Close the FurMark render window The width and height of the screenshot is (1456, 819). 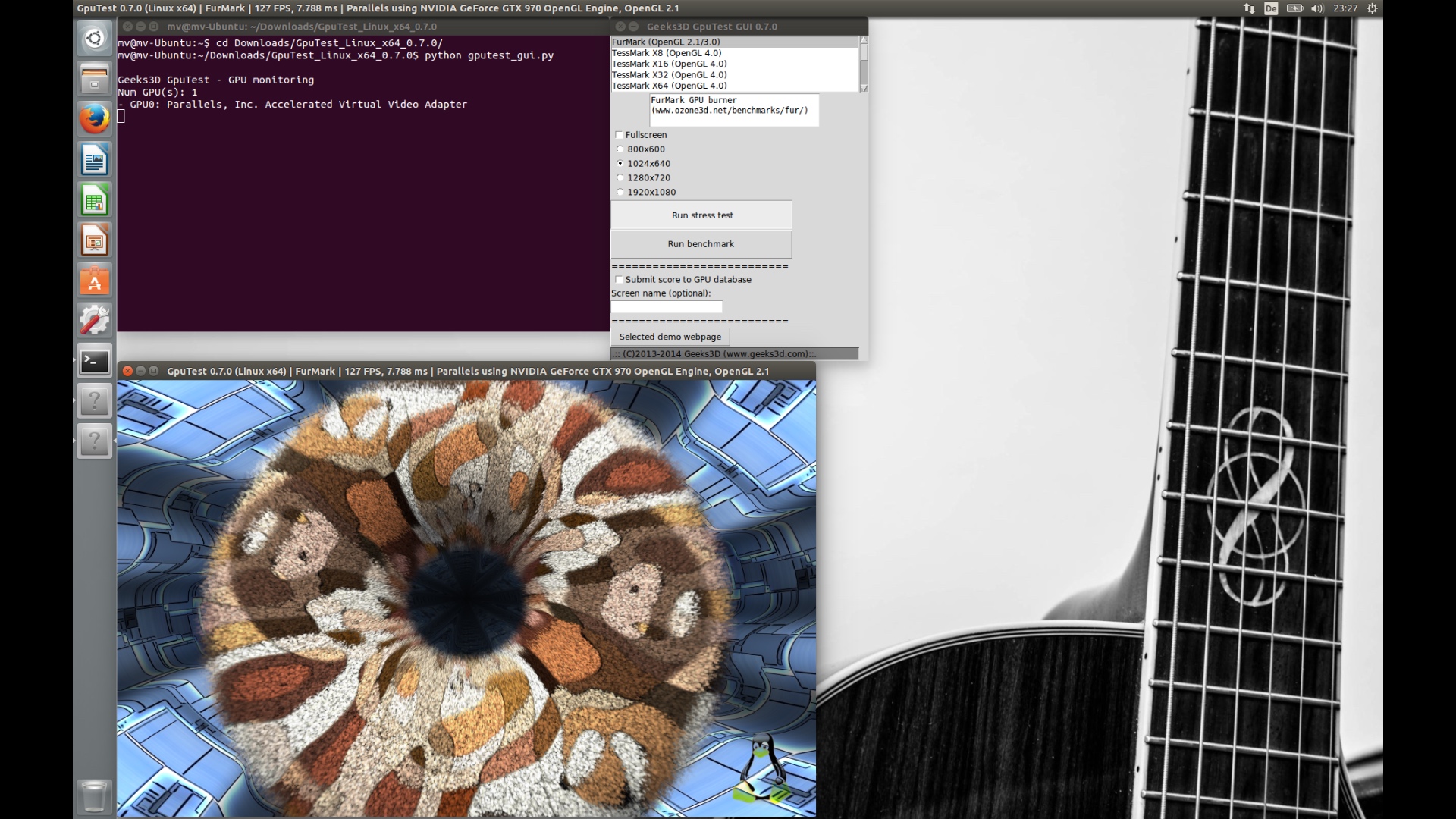tap(127, 371)
